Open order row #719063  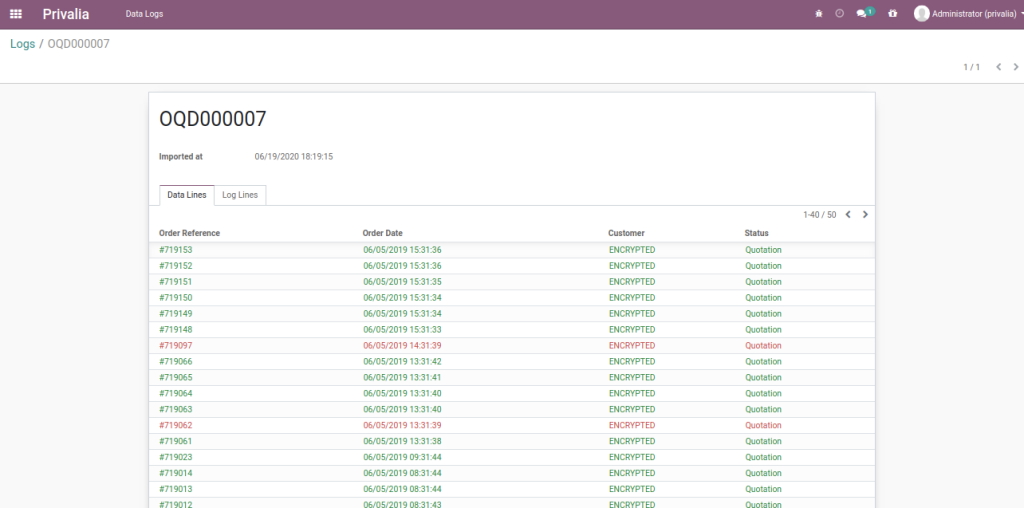tap(512, 409)
